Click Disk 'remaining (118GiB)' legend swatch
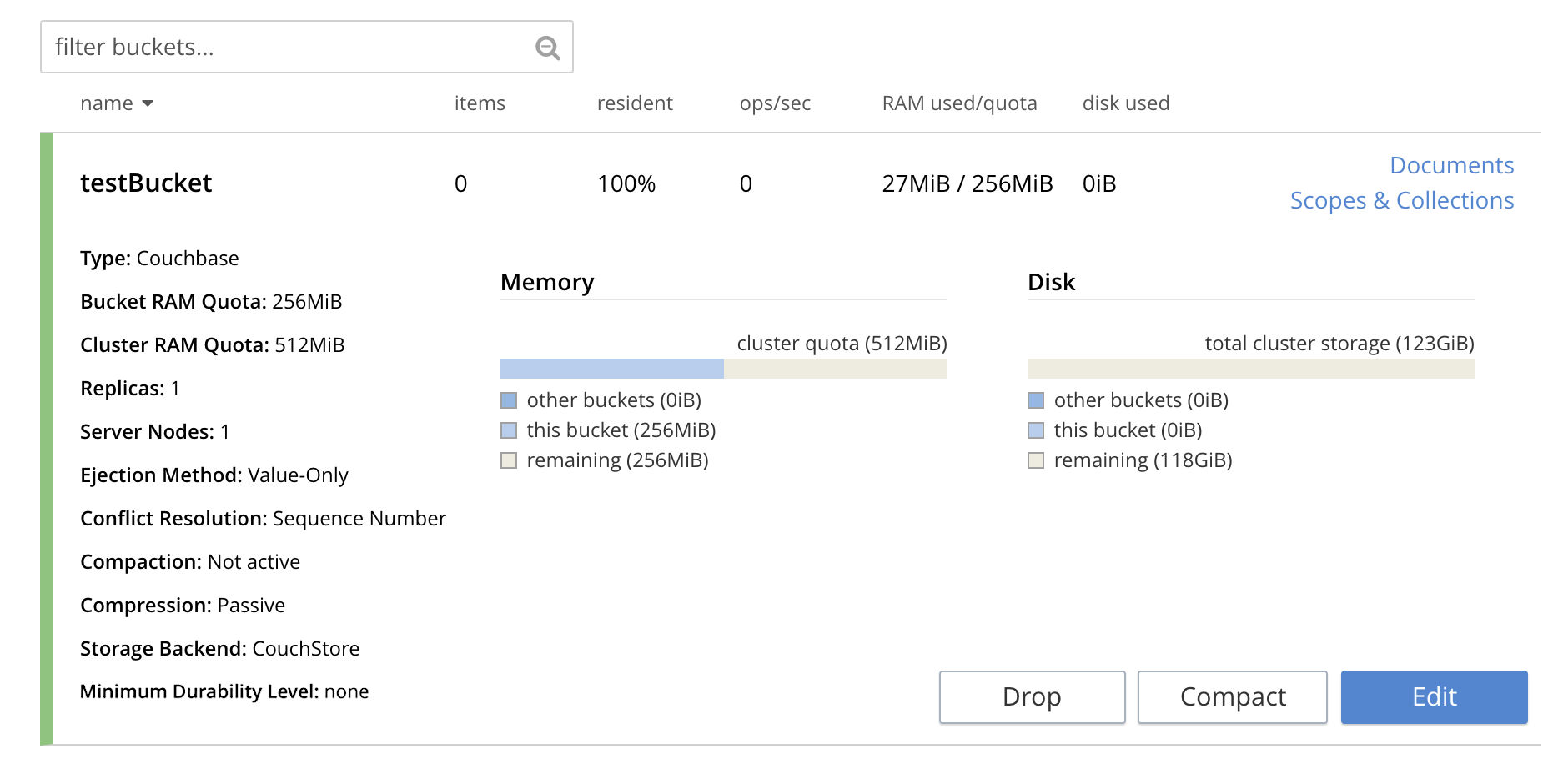Screen dimensions: 1543x784 pyautogui.click(x=1036, y=460)
